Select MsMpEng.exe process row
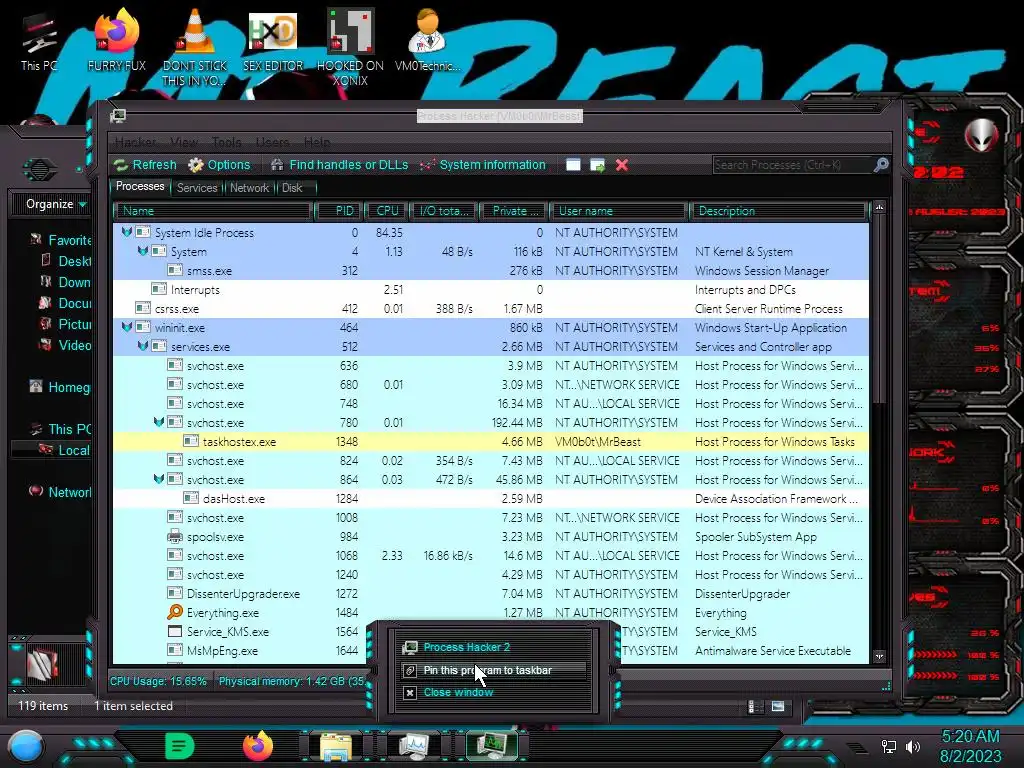The width and height of the screenshot is (1024, 768). point(490,650)
